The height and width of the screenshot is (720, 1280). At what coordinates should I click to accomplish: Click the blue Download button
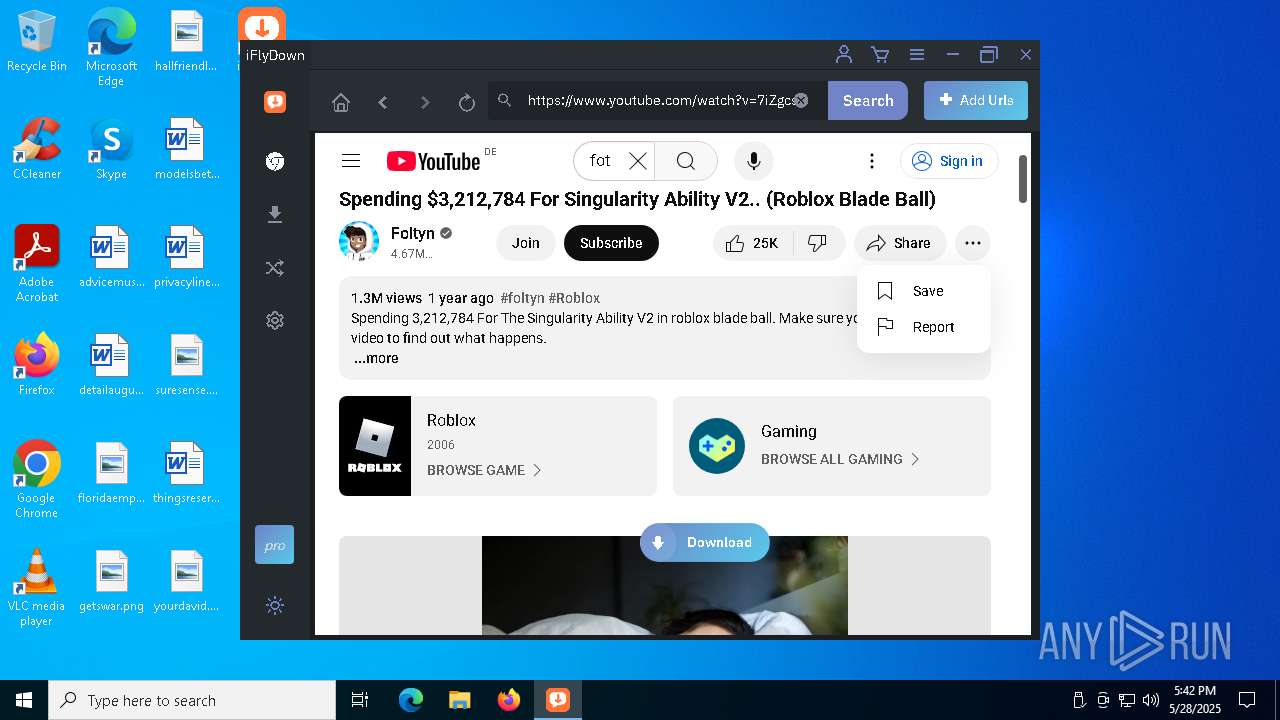coord(705,542)
